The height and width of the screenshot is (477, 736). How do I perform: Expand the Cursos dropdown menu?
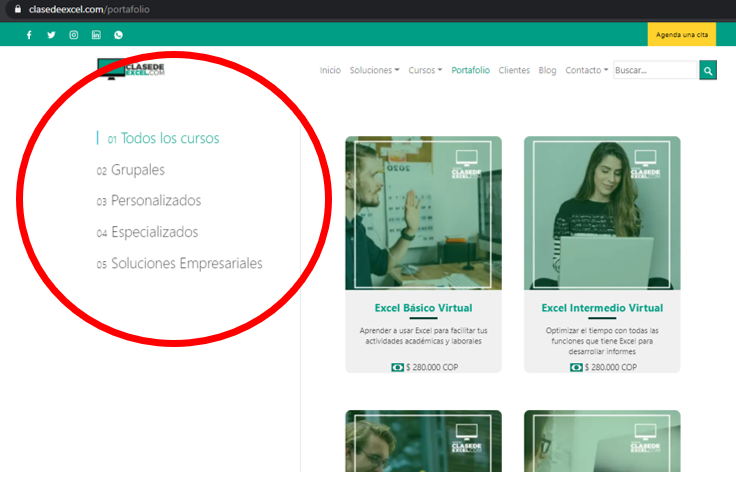pos(425,70)
